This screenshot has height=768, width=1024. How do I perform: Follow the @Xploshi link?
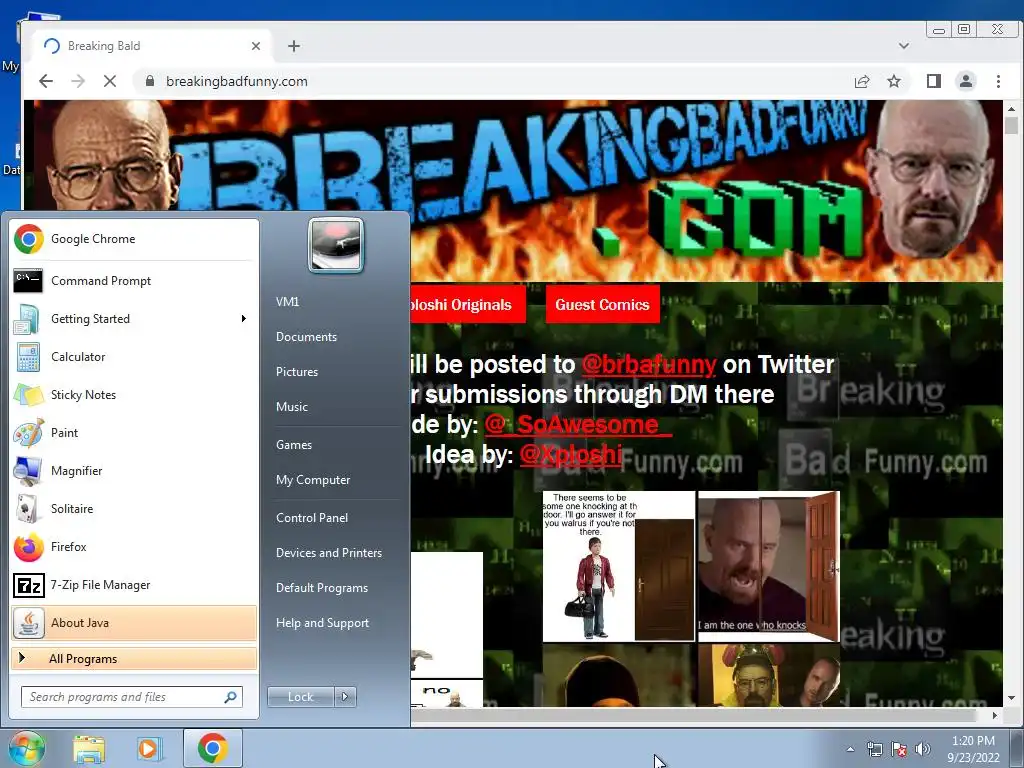(x=571, y=455)
